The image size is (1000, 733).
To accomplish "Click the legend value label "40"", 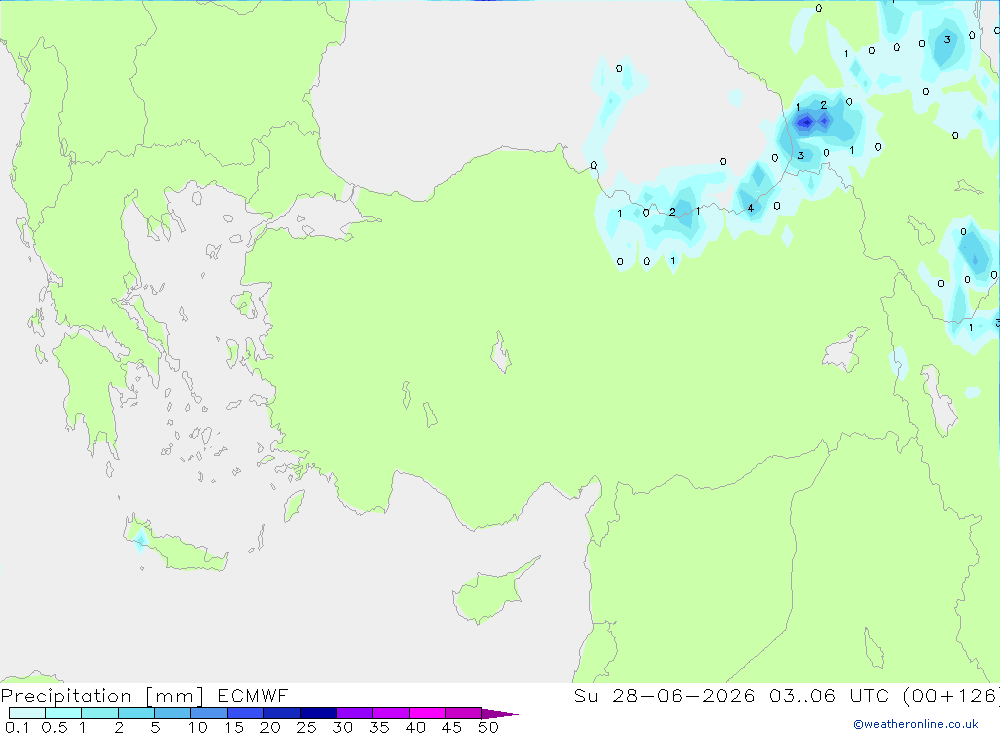I will tap(415, 727).
